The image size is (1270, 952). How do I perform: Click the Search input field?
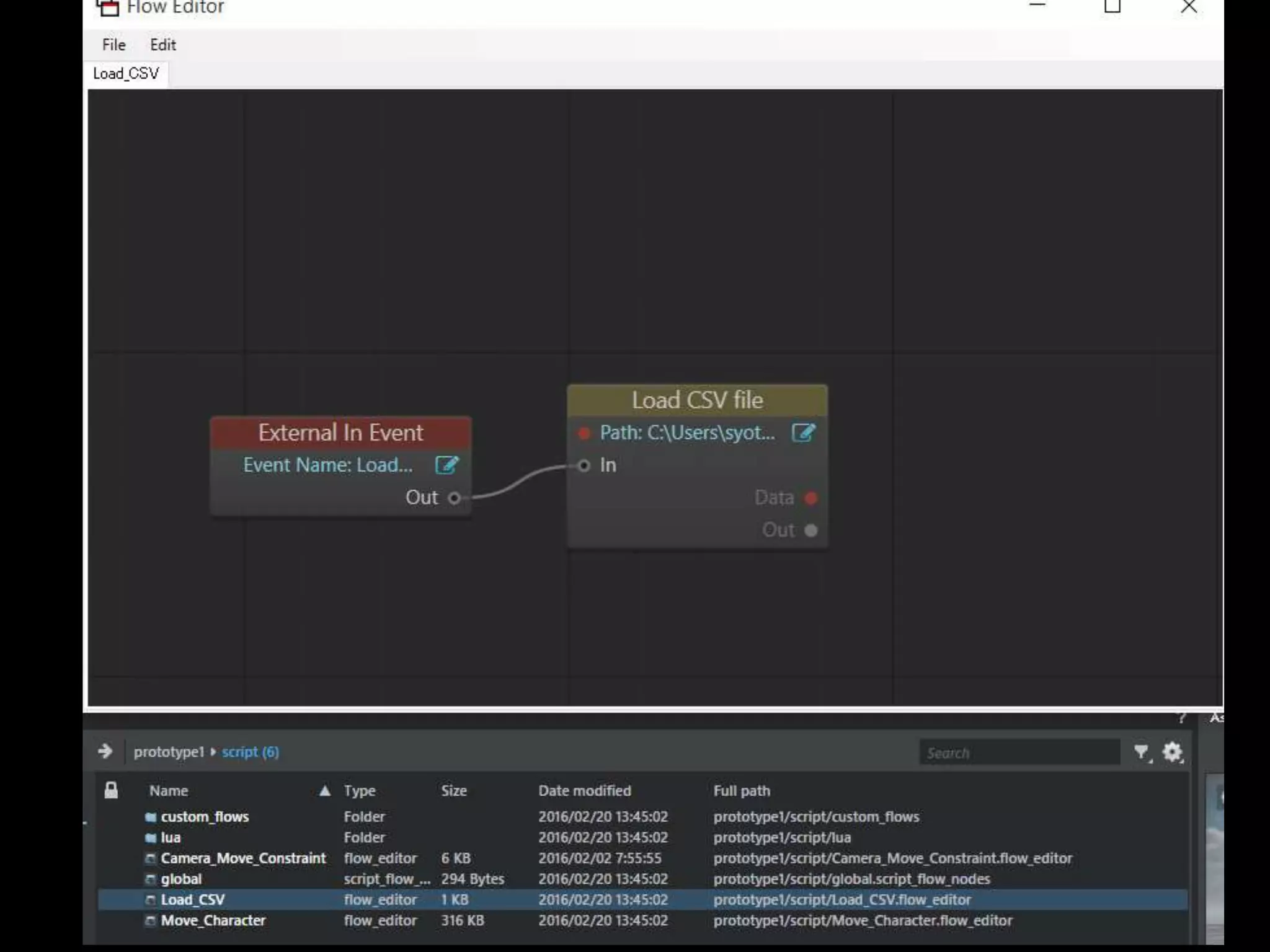point(1019,753)
